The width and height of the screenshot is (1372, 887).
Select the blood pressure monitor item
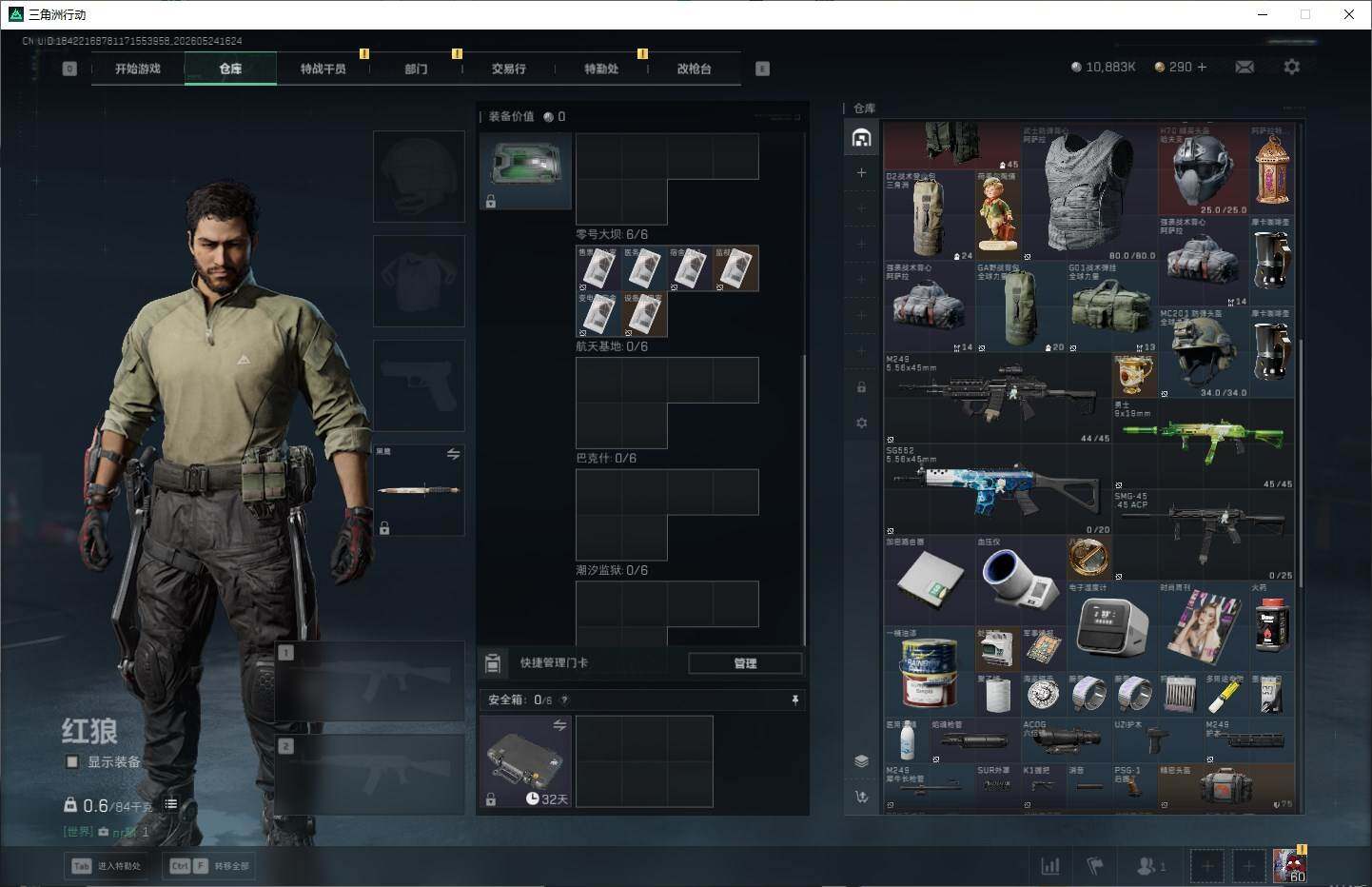(1021, 581)
